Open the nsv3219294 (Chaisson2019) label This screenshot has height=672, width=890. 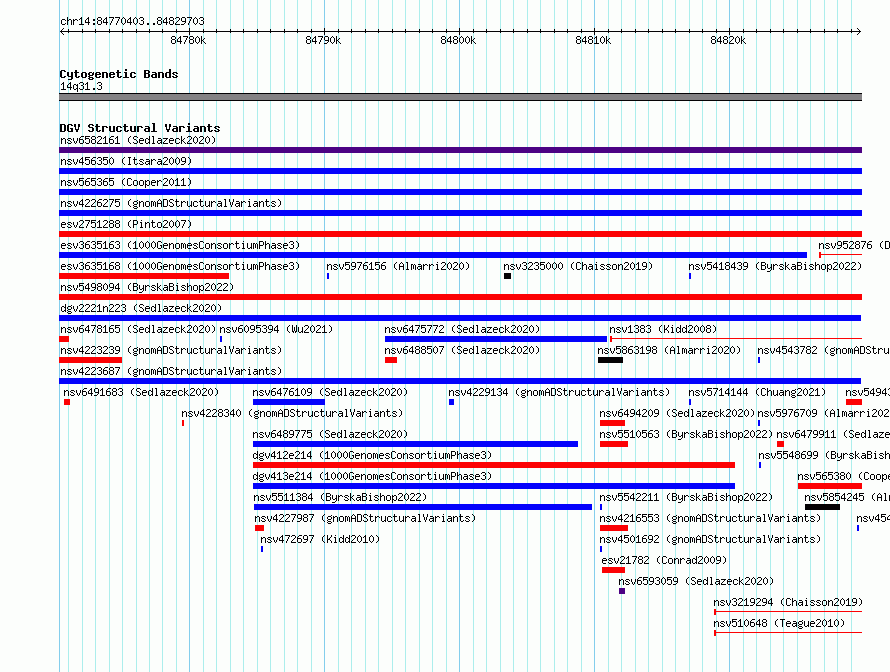point(788,602)
